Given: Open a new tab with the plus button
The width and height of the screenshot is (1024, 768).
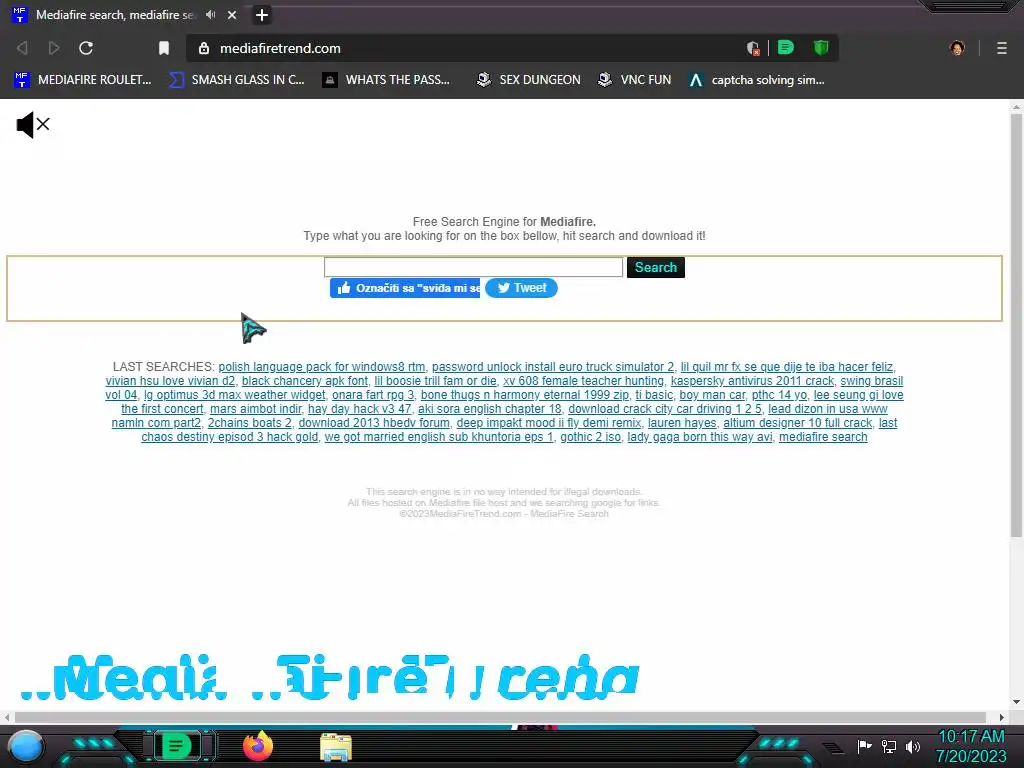Looking at the screenshot, I should tap(262, 15).
